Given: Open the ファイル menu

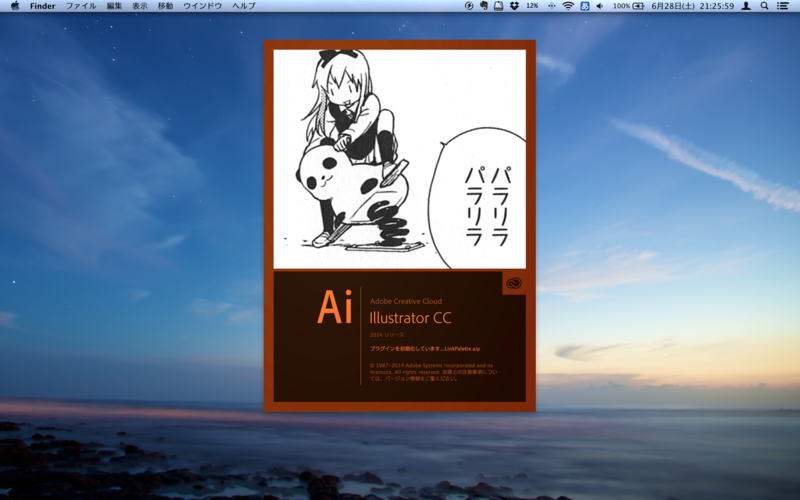Looking at the screenshot, I should [81, 6].
